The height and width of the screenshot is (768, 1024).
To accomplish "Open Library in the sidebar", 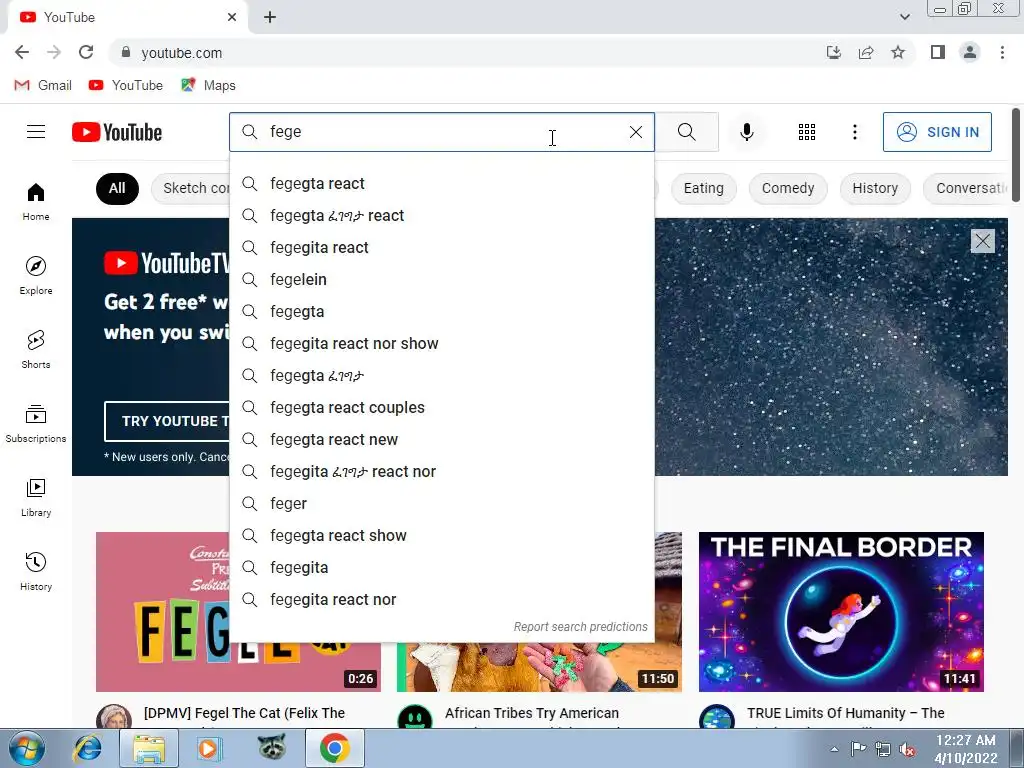I will [x=36, y=497].
